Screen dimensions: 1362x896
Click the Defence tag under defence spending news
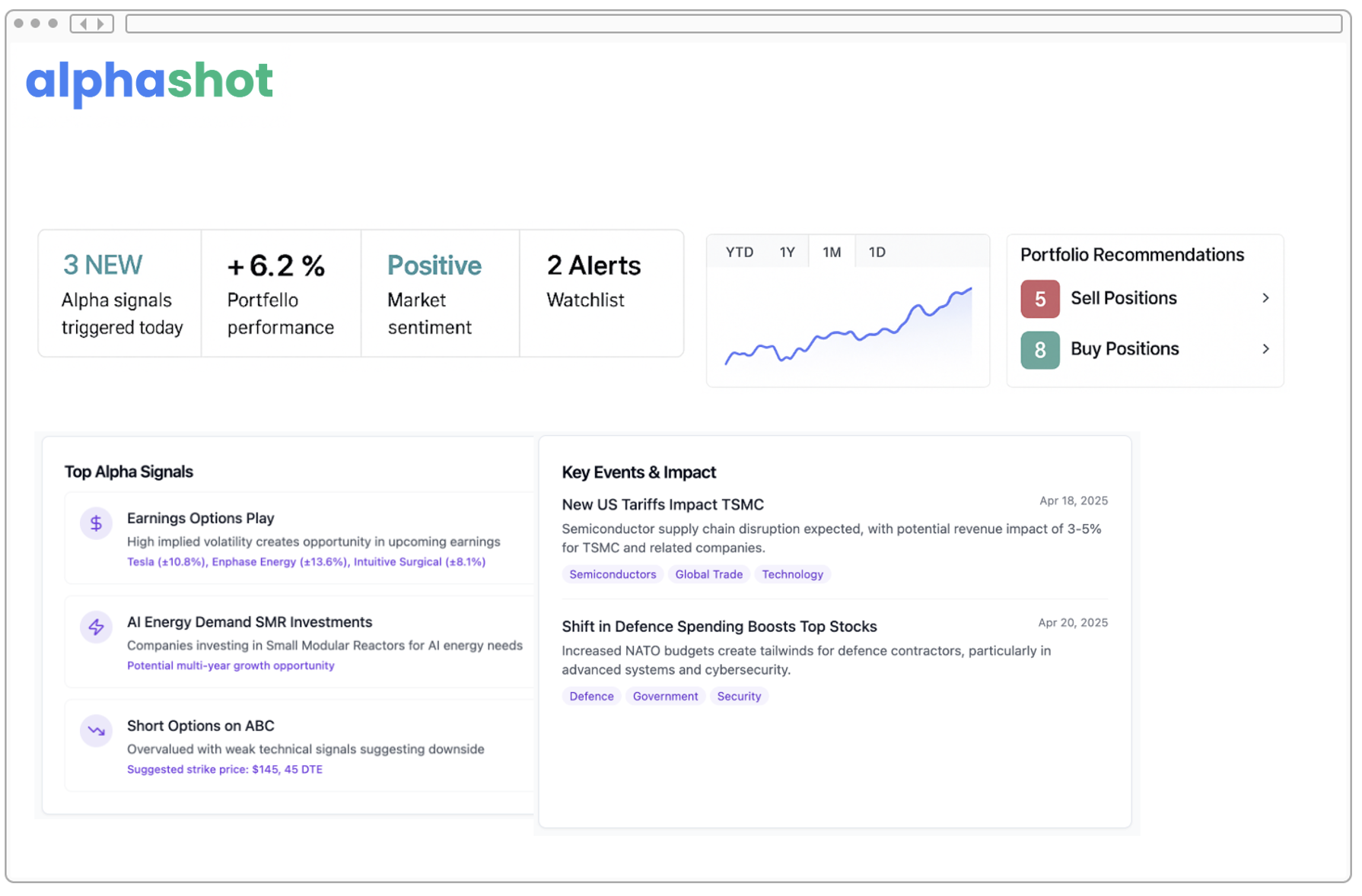(x=590, y=696)
